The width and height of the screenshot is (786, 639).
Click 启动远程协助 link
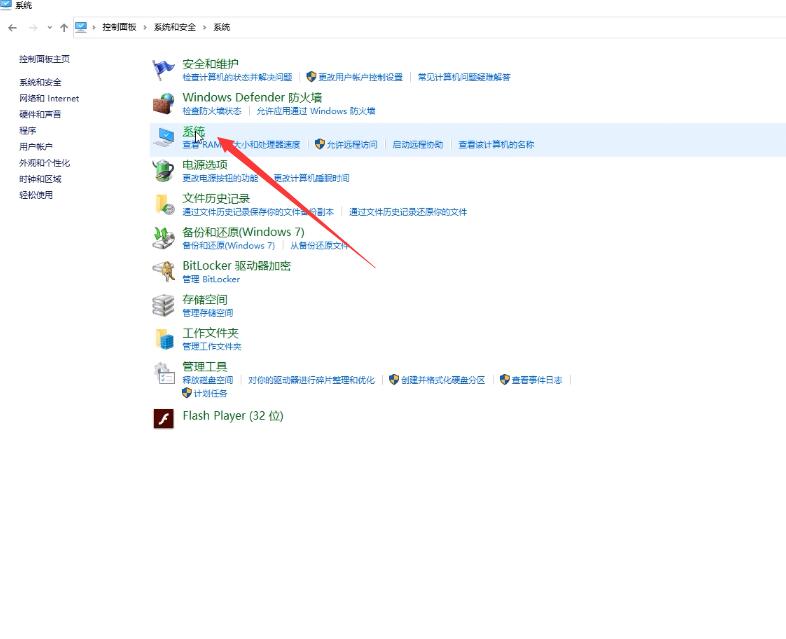tap(418, 144)
